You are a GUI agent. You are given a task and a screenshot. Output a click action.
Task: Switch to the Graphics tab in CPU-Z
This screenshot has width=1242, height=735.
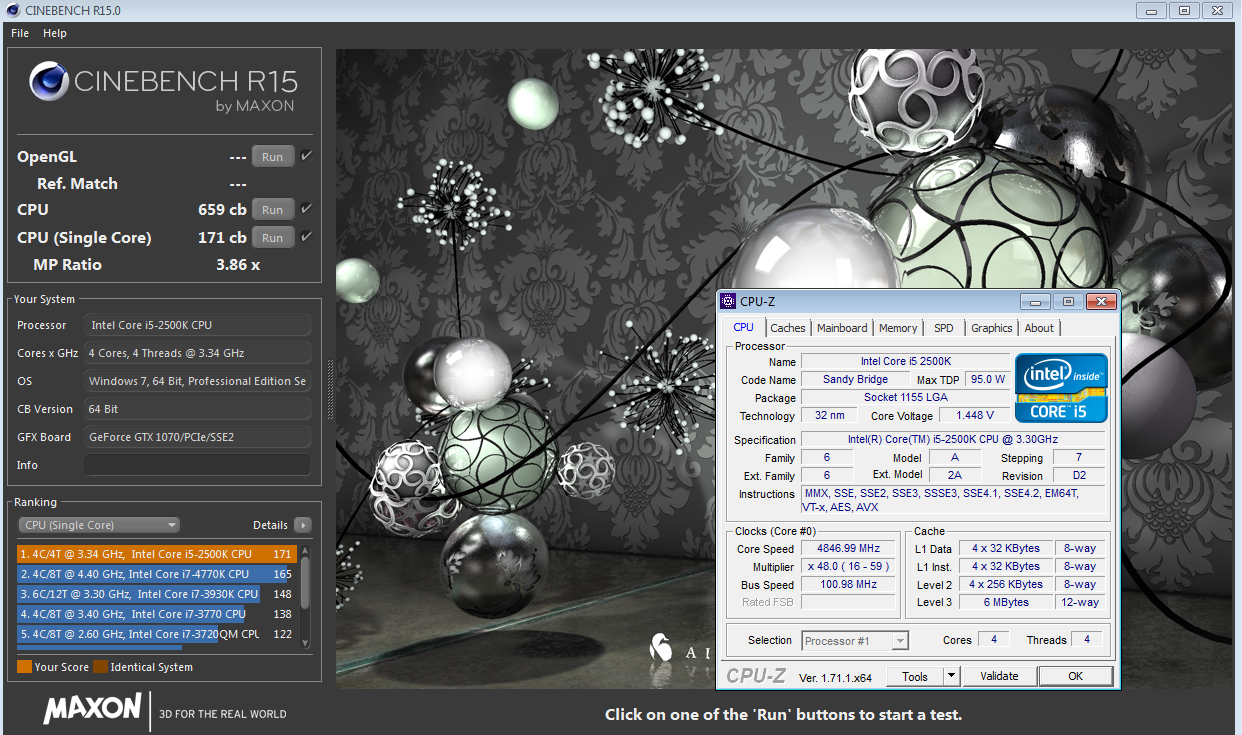[x=992, y=328]
